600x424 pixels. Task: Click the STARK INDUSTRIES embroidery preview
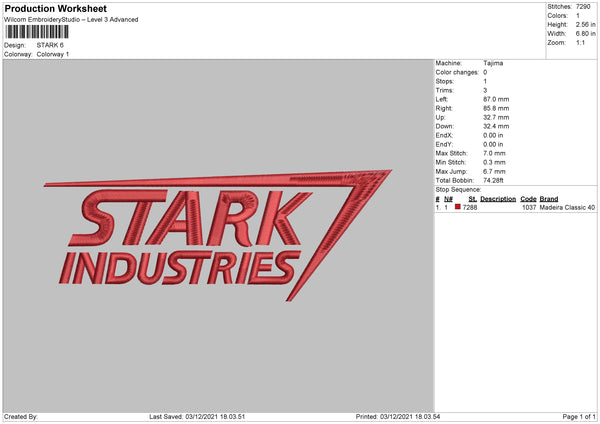[218, 235]
